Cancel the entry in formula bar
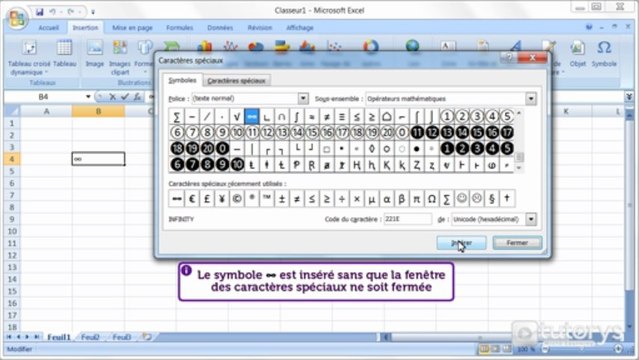Image resolution: width=639 pixels, height=360 pixels. [x=113, y=97]
